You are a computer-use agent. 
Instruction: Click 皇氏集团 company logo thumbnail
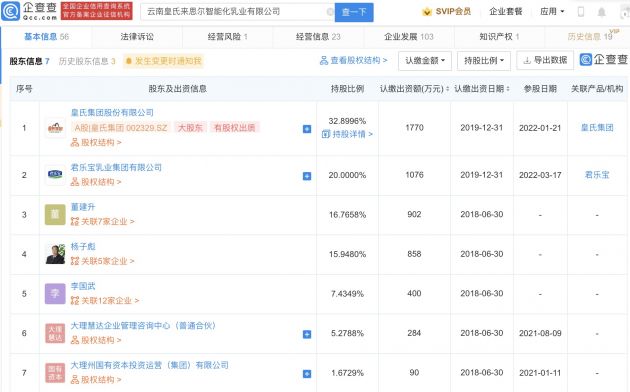click(55, 128)
